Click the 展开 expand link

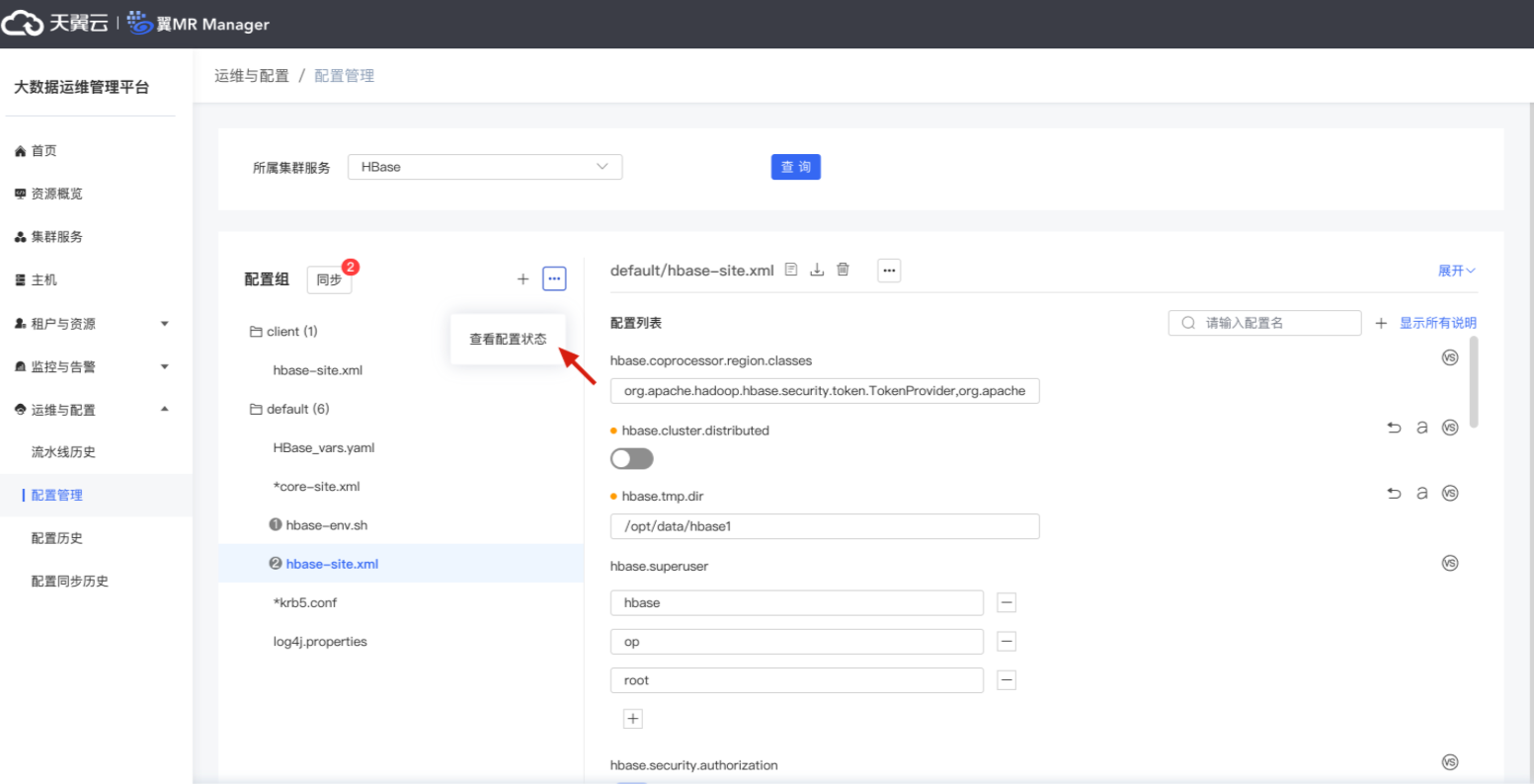[x=1457, y=271]
